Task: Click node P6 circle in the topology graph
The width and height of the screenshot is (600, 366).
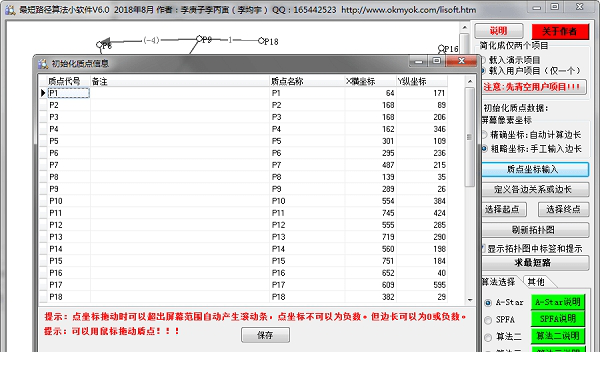Action: [99, 45]
